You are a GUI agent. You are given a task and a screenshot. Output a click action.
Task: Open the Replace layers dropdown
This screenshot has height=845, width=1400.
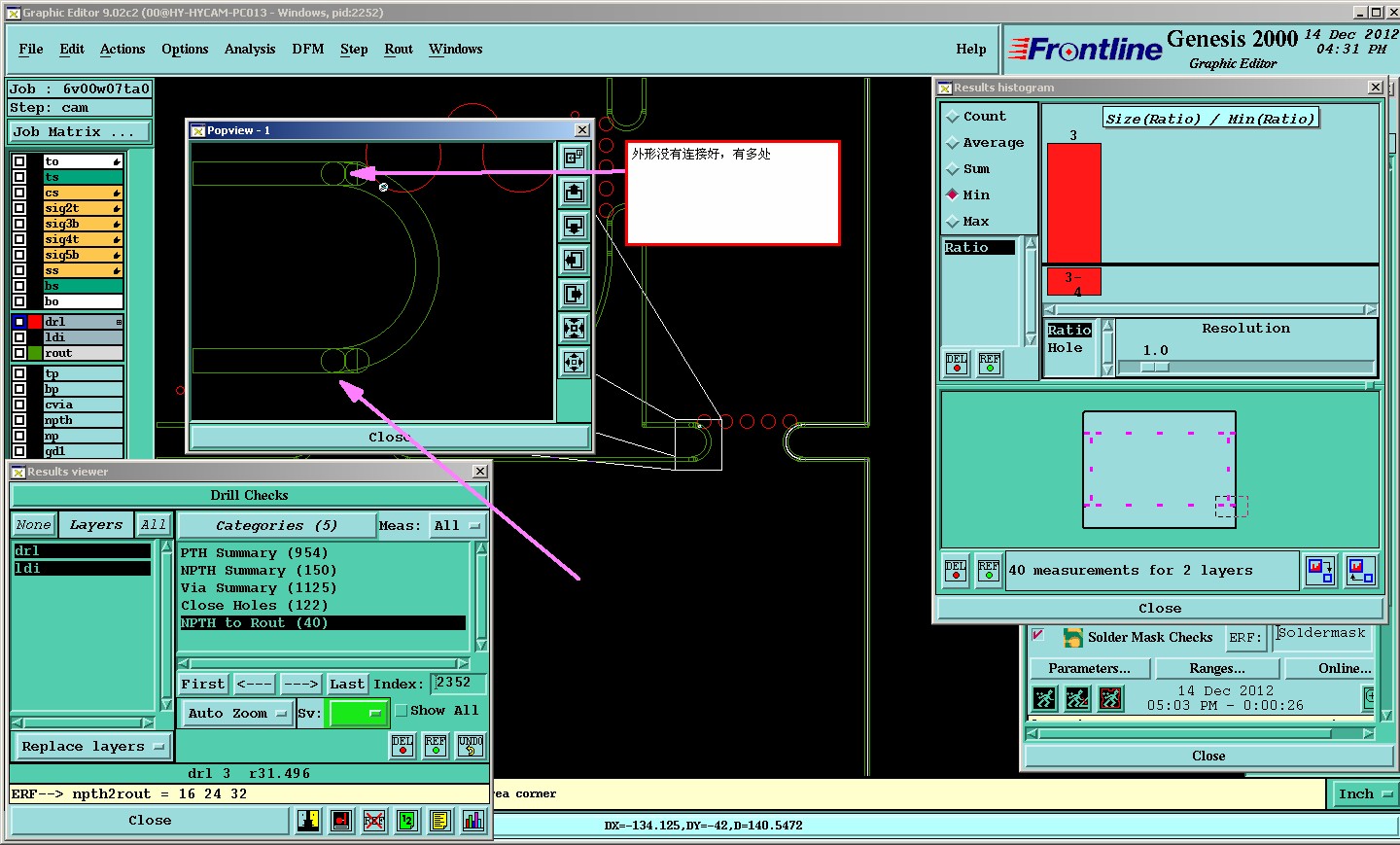(93, 747)
